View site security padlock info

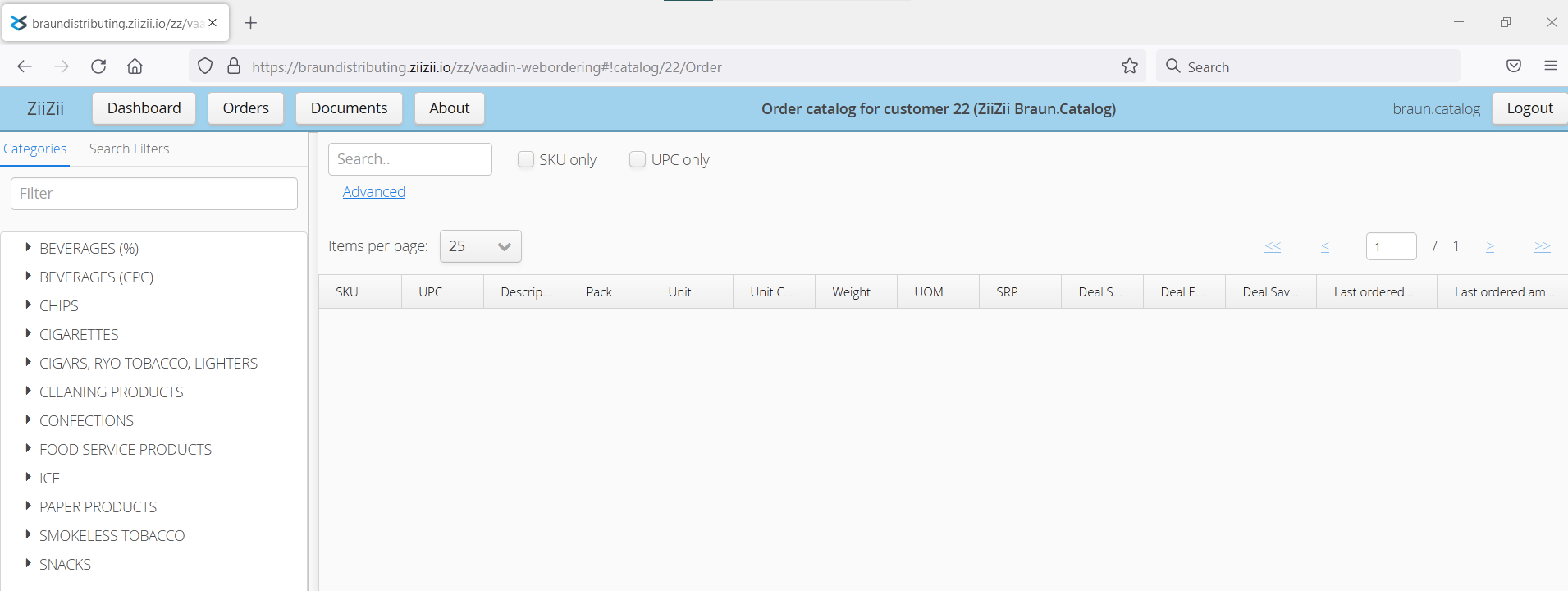point(234,66)
